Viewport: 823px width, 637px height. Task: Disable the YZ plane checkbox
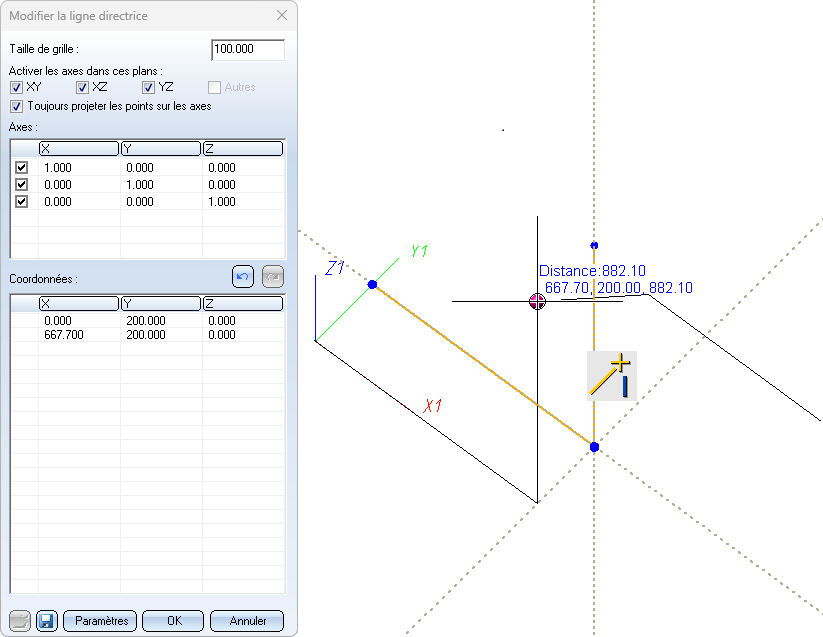click(x=149, y=88)
